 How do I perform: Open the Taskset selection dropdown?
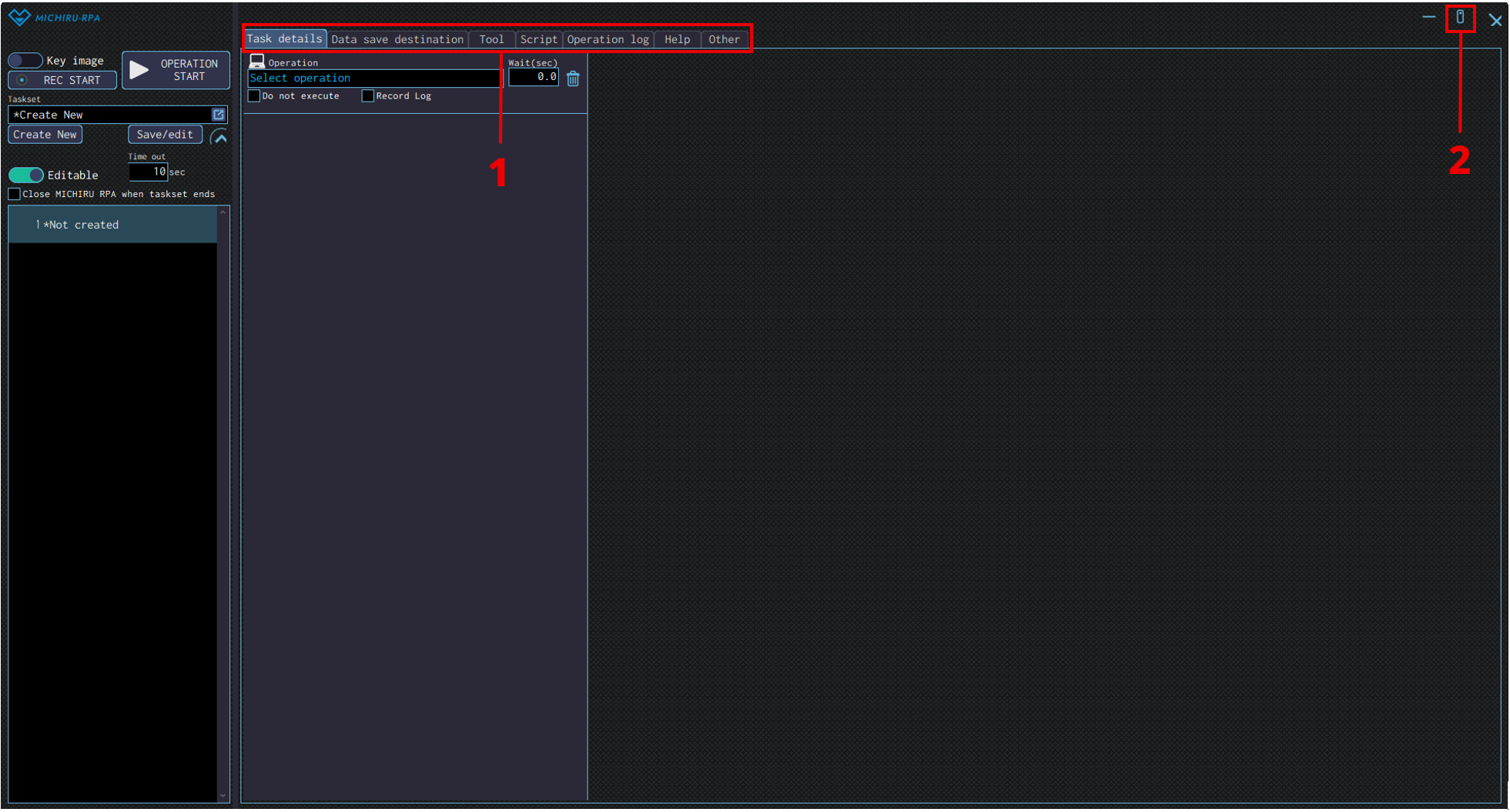coord(110,115)
